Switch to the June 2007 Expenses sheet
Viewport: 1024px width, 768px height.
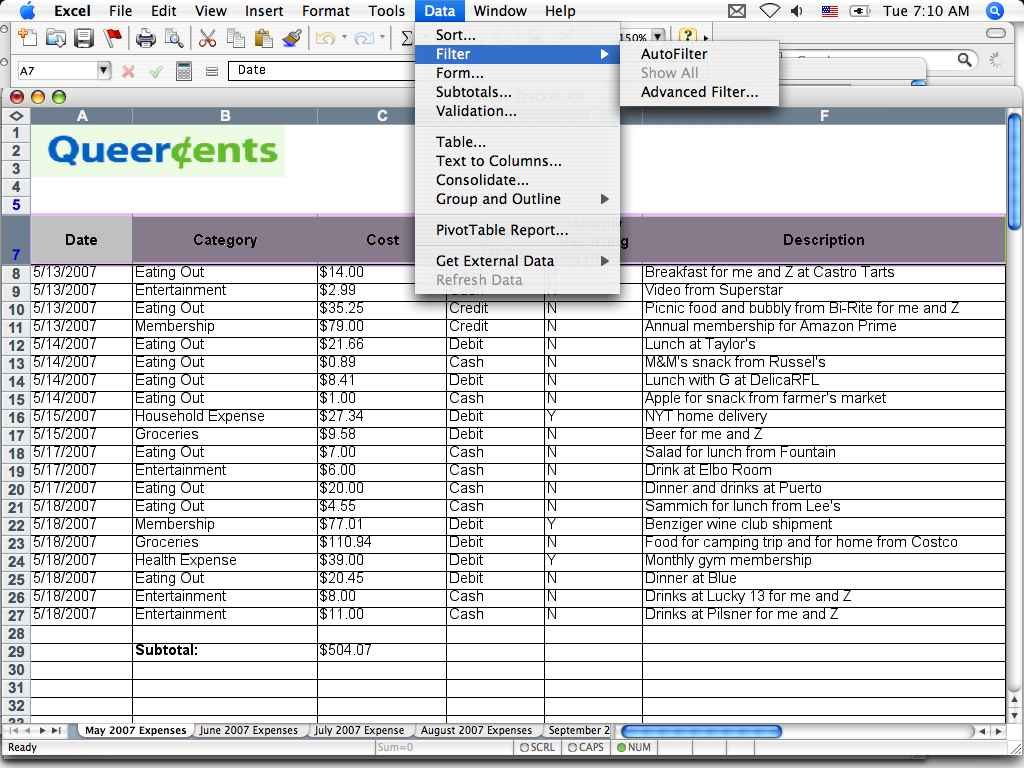[250, 730]
